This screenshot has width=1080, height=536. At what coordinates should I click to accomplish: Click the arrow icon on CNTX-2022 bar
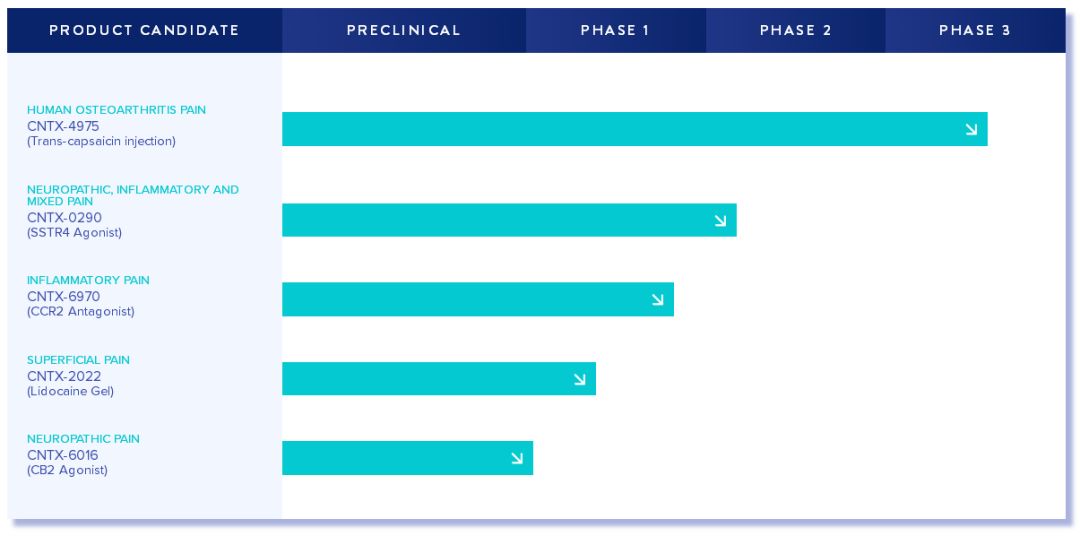(x=580, y=379)
